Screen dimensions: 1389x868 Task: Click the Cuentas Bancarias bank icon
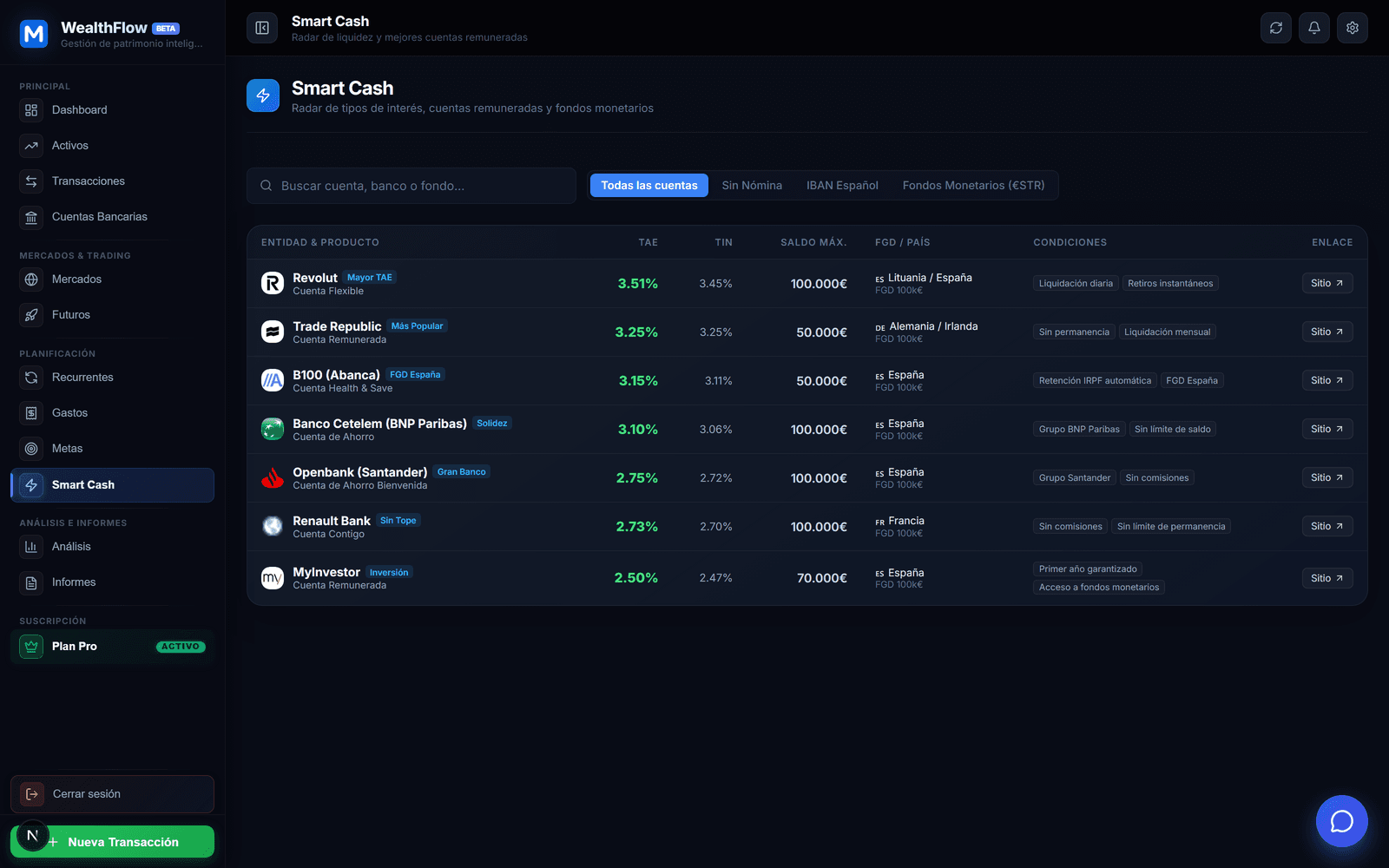(x=31, y=217)
